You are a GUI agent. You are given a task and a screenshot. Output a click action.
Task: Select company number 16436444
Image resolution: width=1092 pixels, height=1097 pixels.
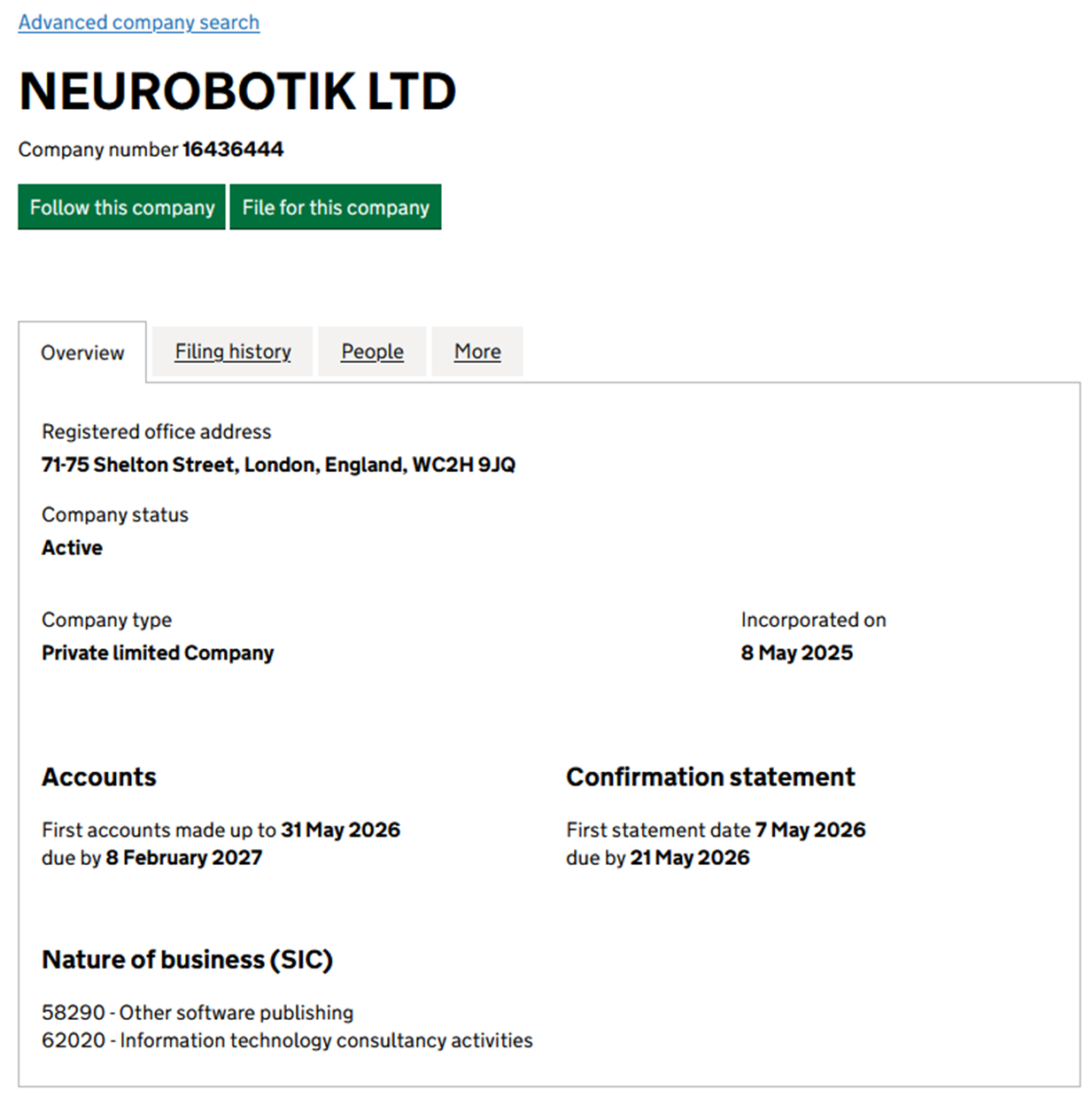(231, 149)
